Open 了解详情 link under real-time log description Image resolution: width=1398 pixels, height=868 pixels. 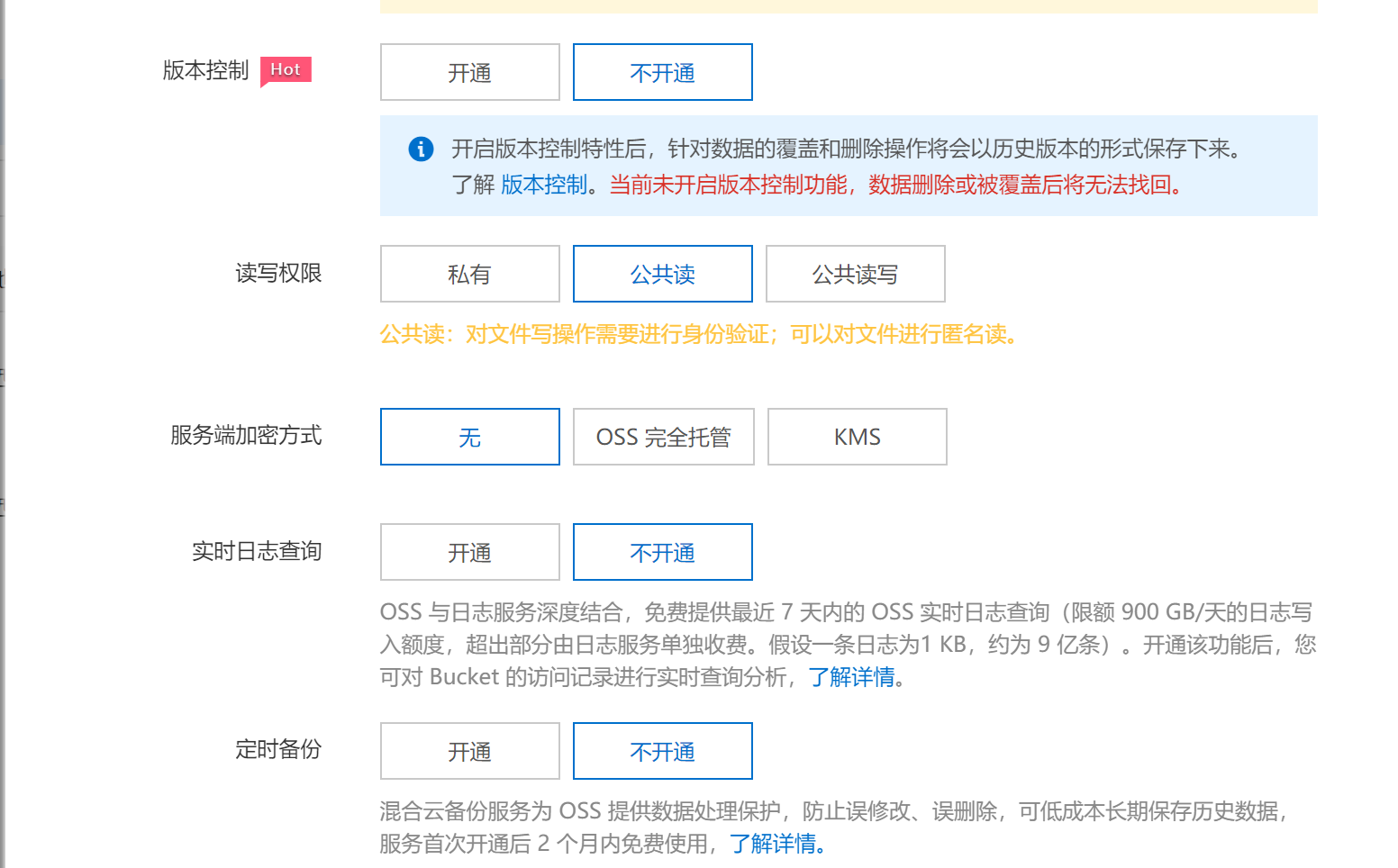click(x=851, y=677)
